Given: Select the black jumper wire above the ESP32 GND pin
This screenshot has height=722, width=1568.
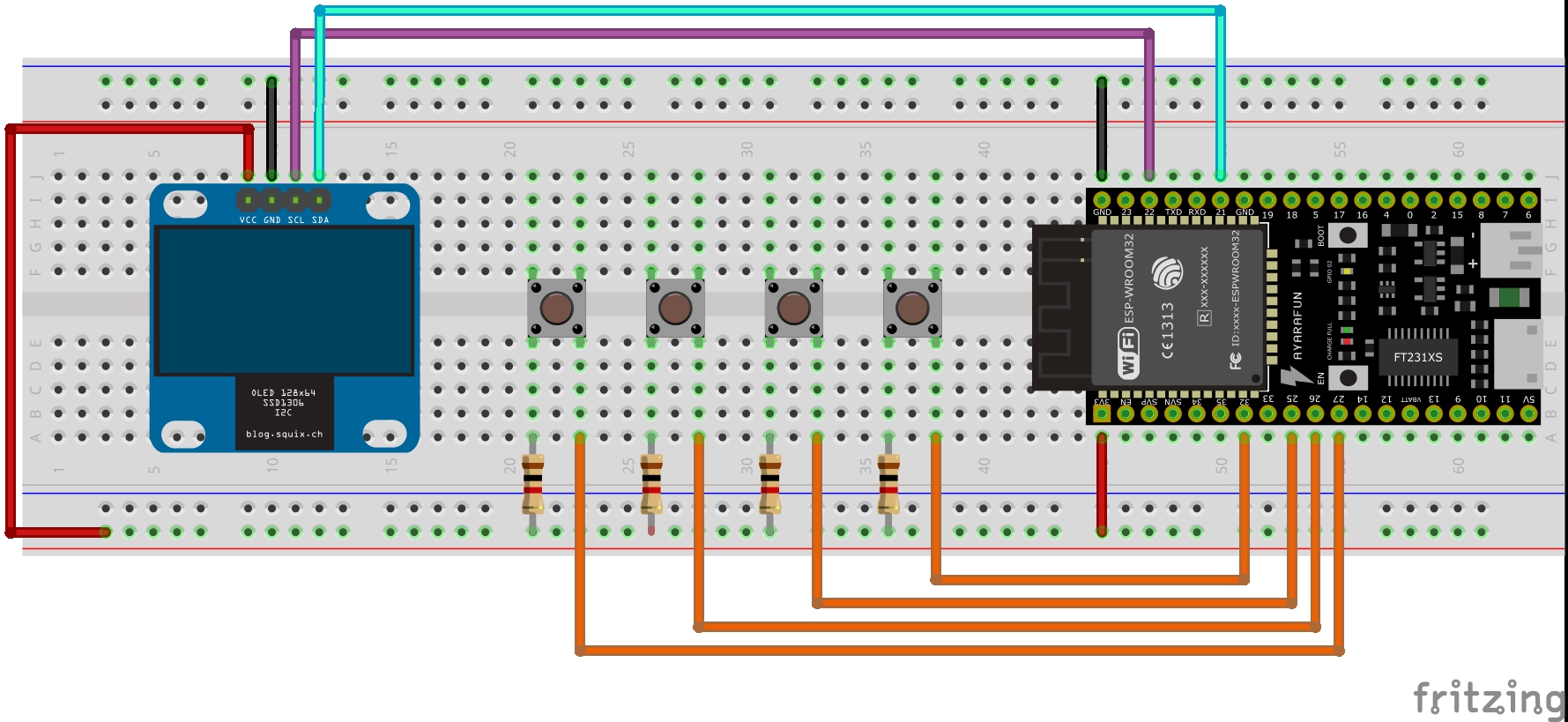Looking at the screenshot, I should [1102, 128].
